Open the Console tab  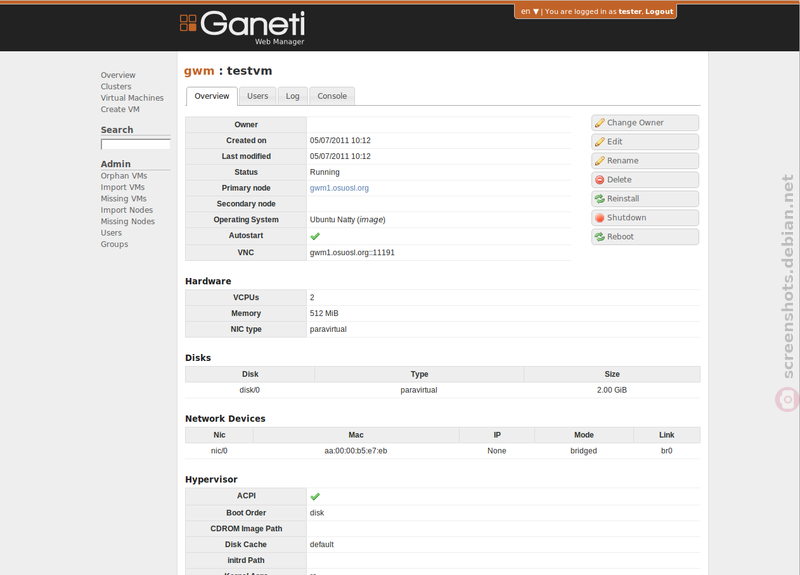332,96
